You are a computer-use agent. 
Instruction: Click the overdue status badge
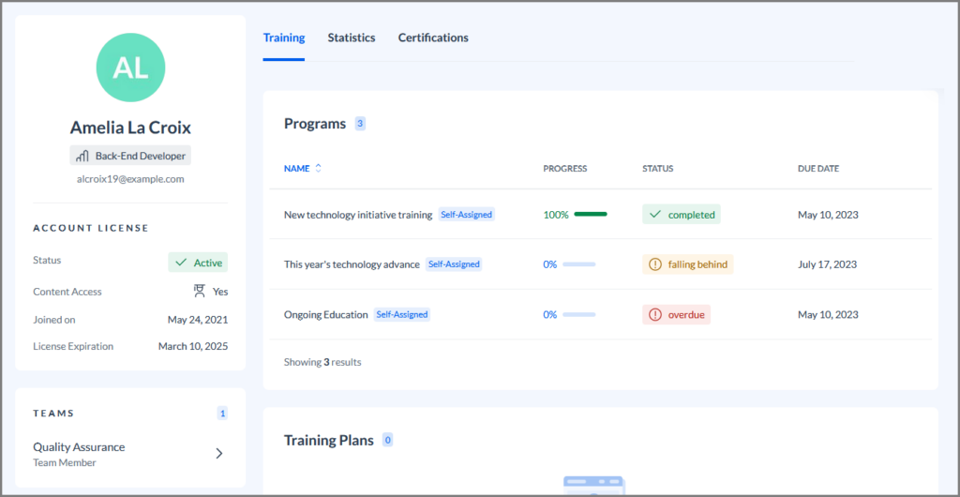pos(677,315)
